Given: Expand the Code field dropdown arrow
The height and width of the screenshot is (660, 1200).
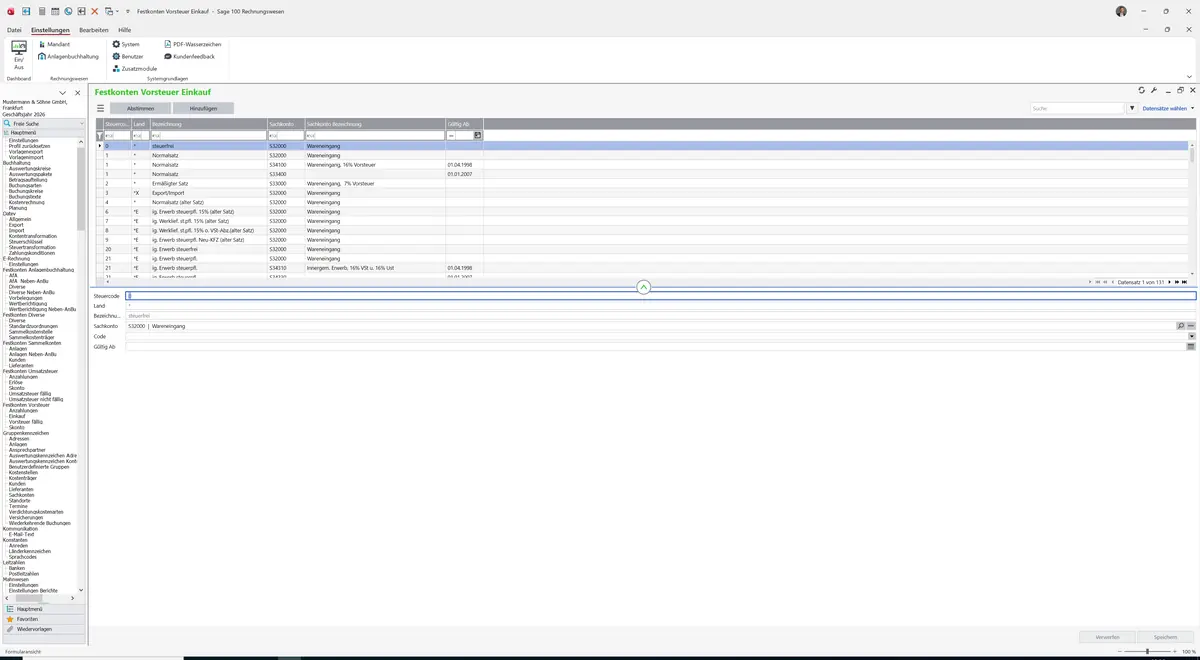Looking at the screenshot, I should click(1191, 336).
